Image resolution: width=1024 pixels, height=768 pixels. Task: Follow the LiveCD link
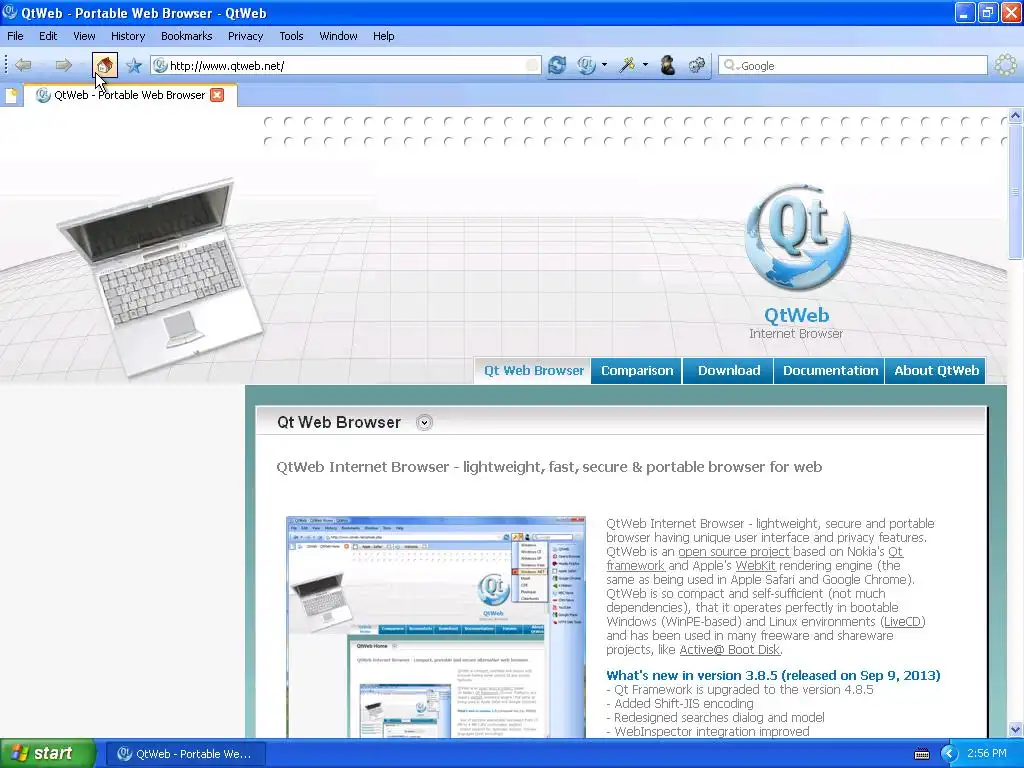[903, 622]
